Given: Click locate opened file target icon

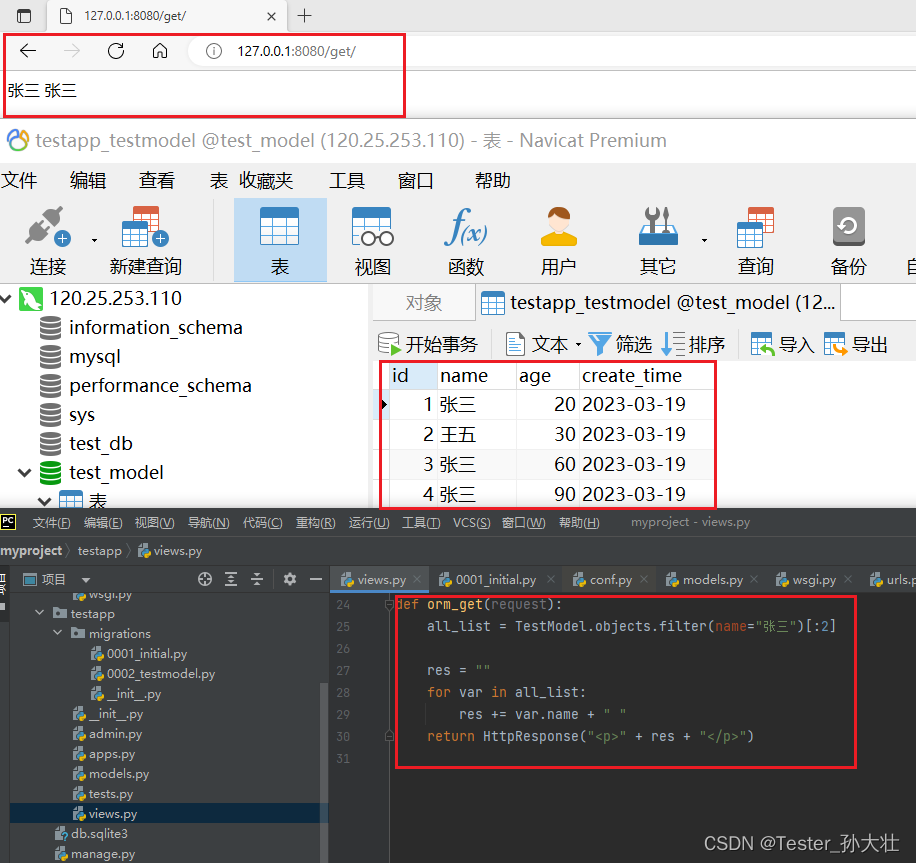Looking at the screenshot, I should click(204, 579).
